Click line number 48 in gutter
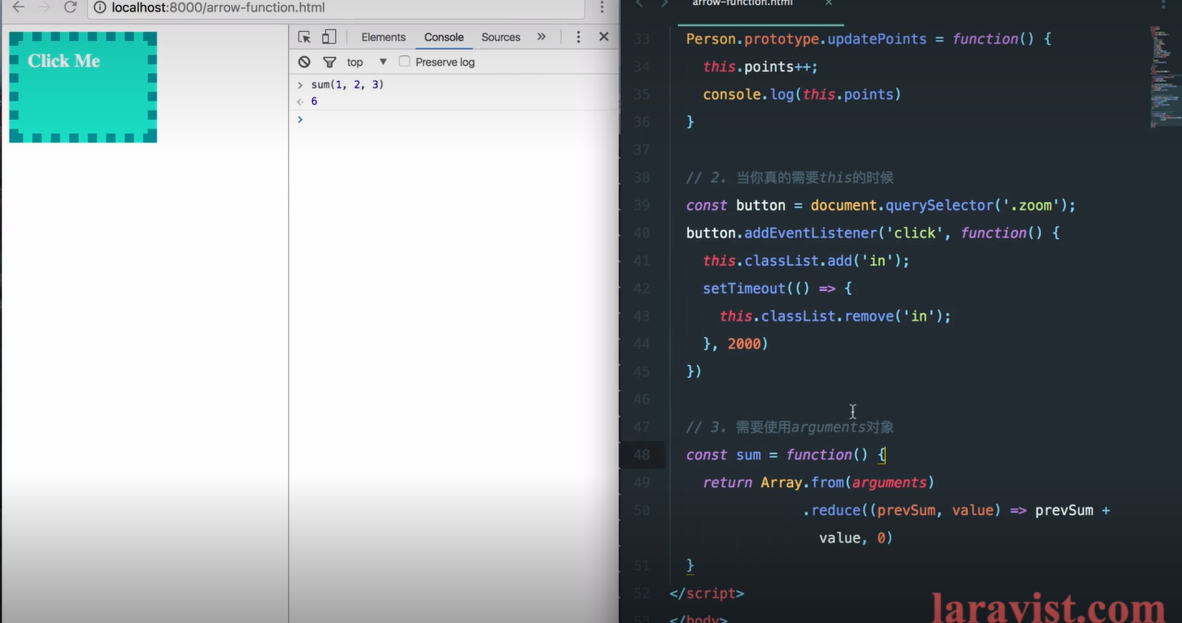Image resolution: width=1182 pixels, height=623 pixels. tap(642, 455)
